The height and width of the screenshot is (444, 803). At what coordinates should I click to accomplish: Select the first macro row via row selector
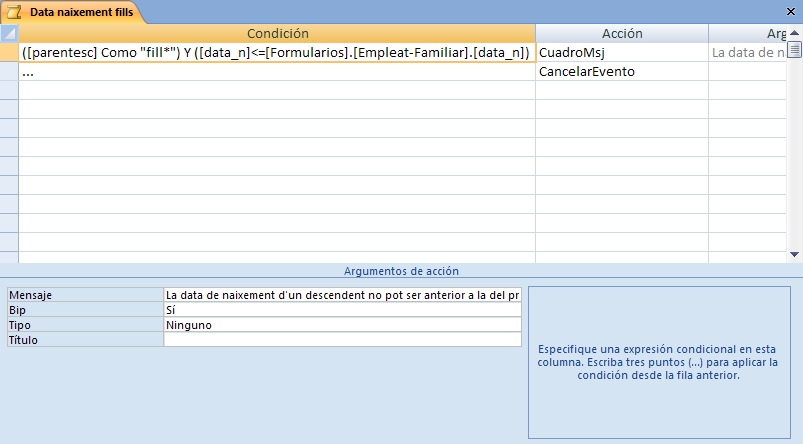[x=9, y=52]
